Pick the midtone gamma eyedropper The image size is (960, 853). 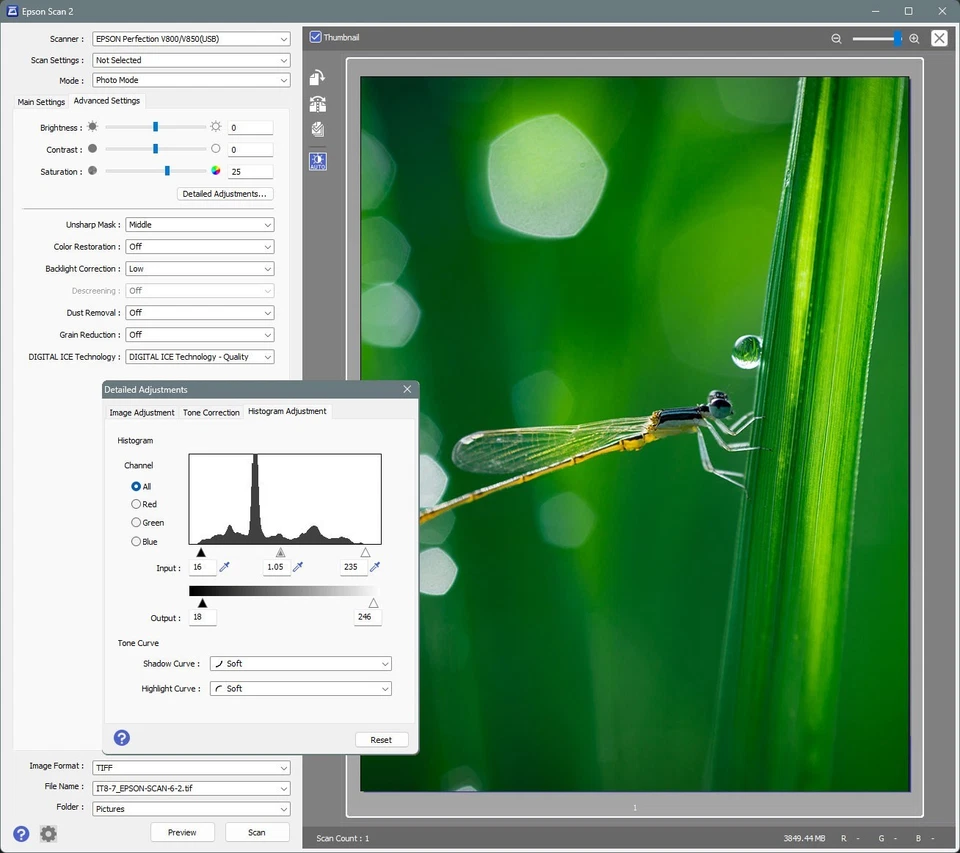(298, 568)
